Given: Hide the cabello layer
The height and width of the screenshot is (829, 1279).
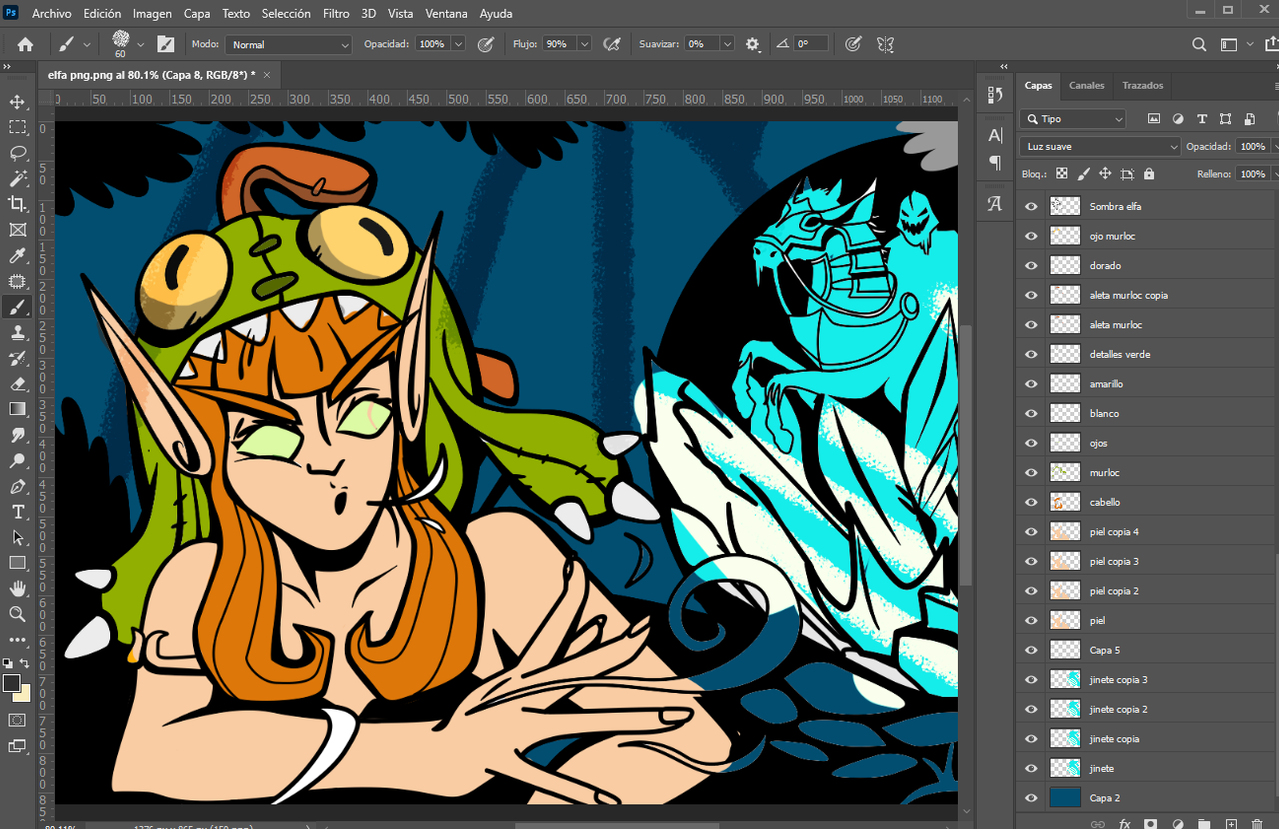Looking at the screenshot, I should (x=1031, y=502).
